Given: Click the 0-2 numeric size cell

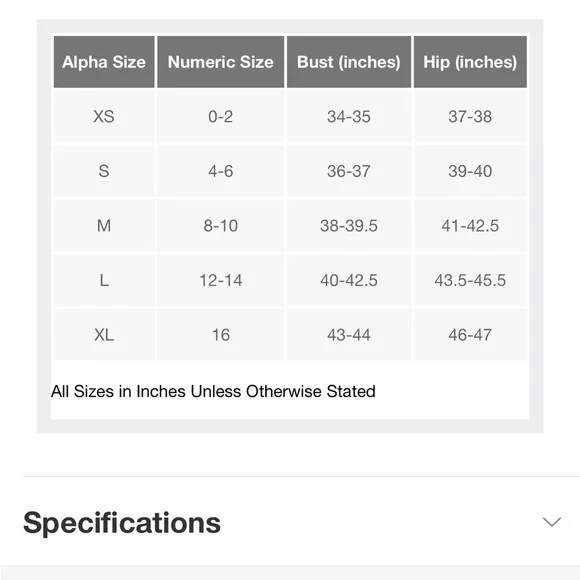Looking at the screenshot, I should (220, 117).
